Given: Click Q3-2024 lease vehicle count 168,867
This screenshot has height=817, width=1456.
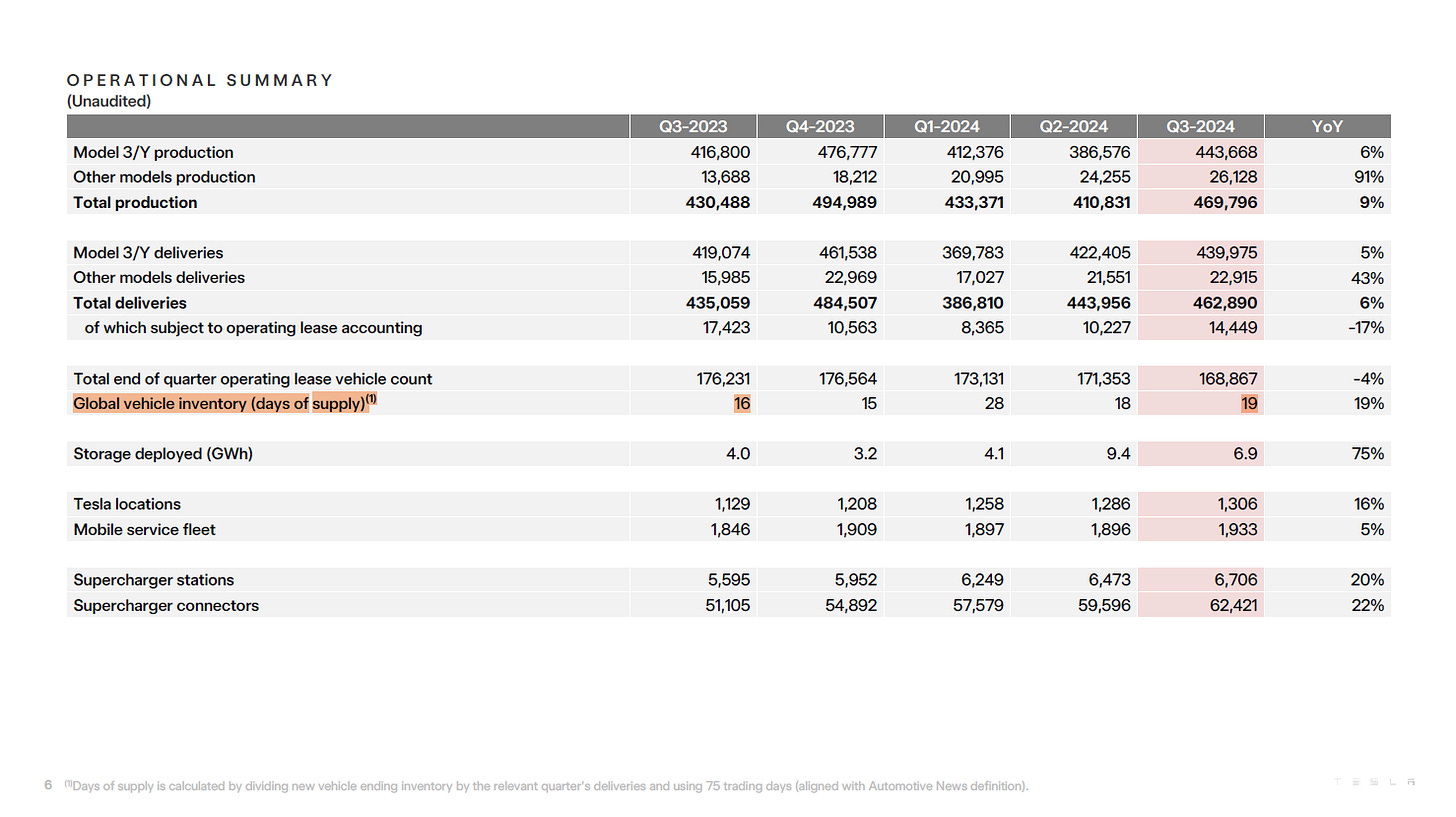Looking at the screenshot, I should pos(1226,379).
